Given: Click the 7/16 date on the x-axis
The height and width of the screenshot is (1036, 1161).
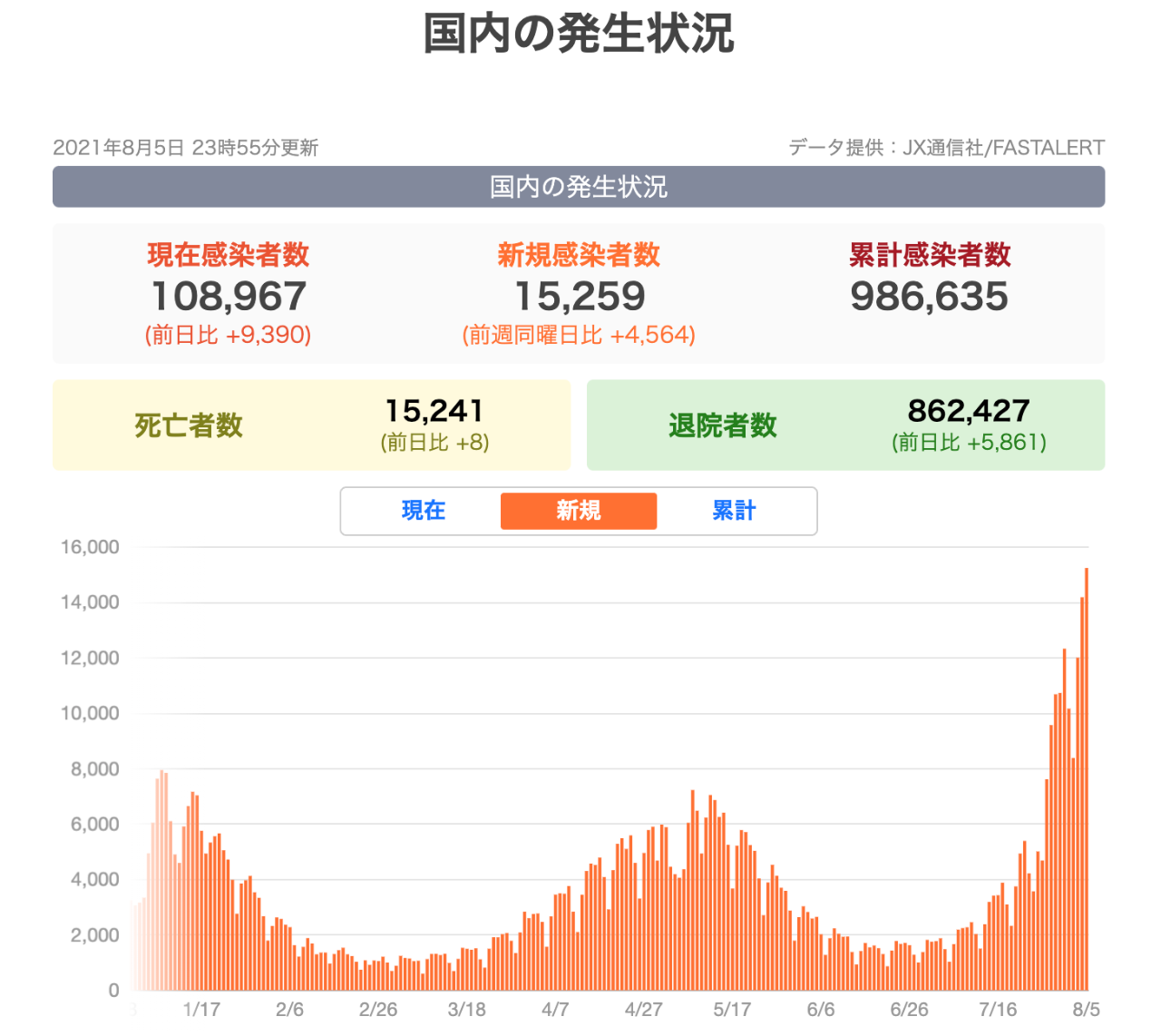Looking at the screenshot, I should point(997,1010).
